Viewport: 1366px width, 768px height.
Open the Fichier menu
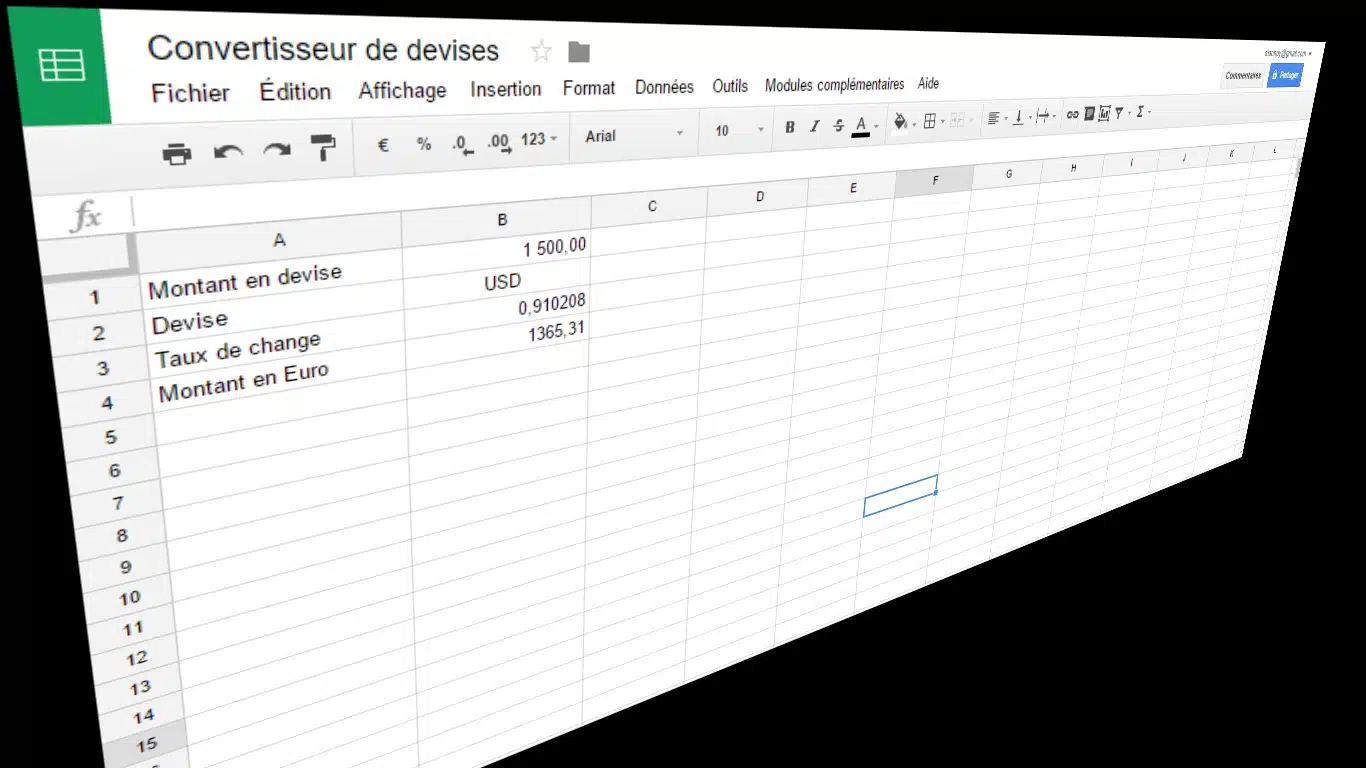[190, 93]
